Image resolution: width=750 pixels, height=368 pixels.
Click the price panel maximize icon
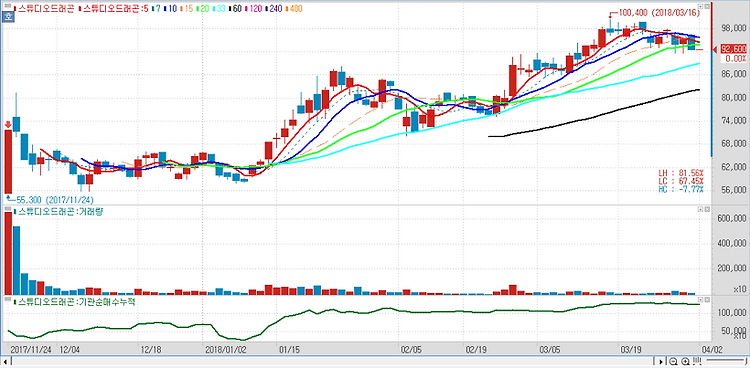coord(706,7)
